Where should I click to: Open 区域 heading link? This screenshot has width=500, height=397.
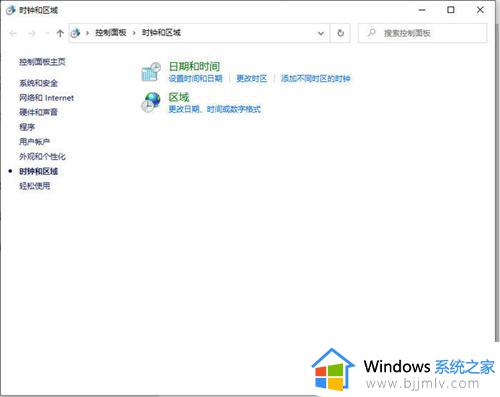(x=179, y=97)
